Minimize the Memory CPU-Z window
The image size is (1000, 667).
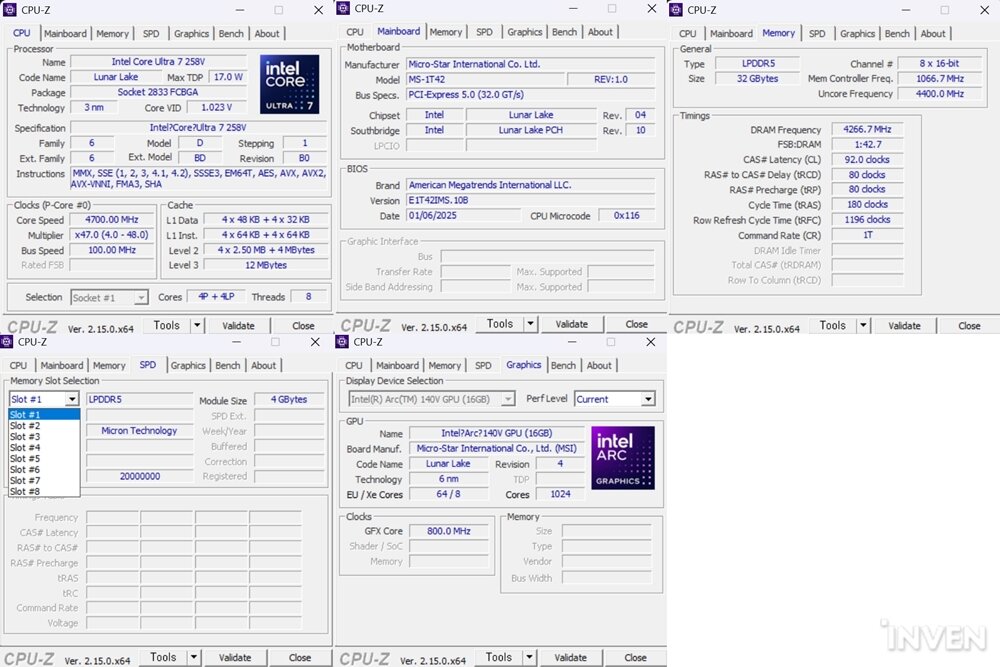906,10
